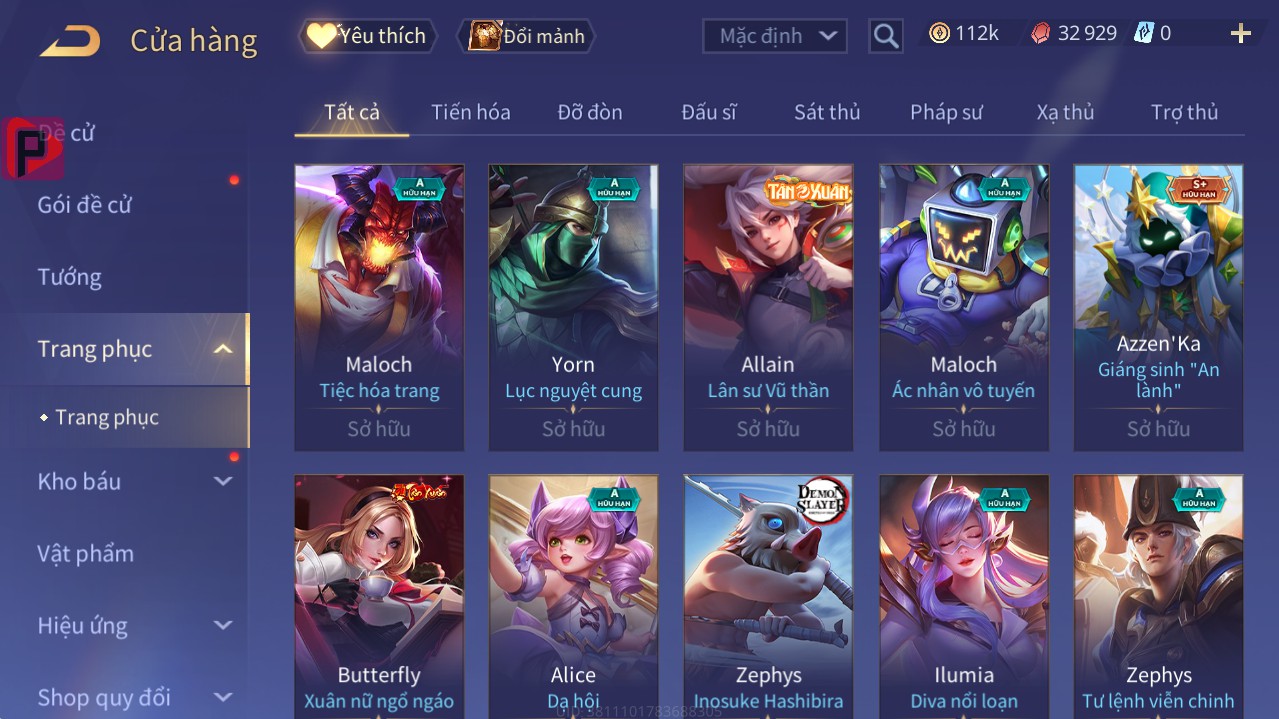The image size is (1279, 719).
Task: Open Yêu thích favorites heart button
Action: [x=367, y=36]
